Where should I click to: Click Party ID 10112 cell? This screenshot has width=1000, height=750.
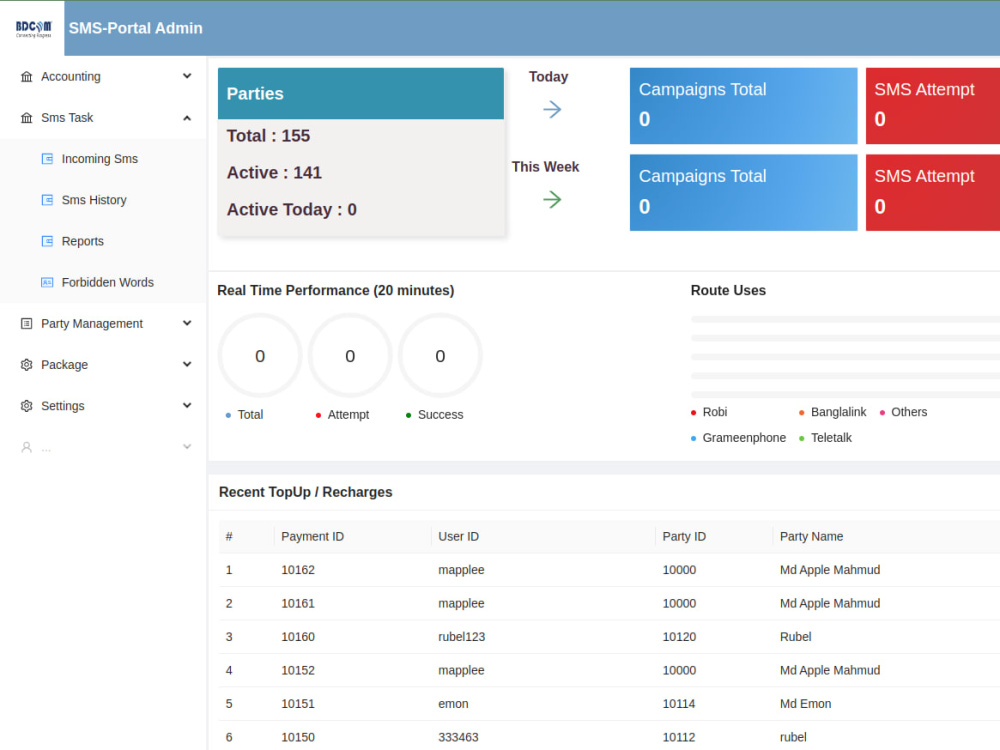(x=679, y=737)
